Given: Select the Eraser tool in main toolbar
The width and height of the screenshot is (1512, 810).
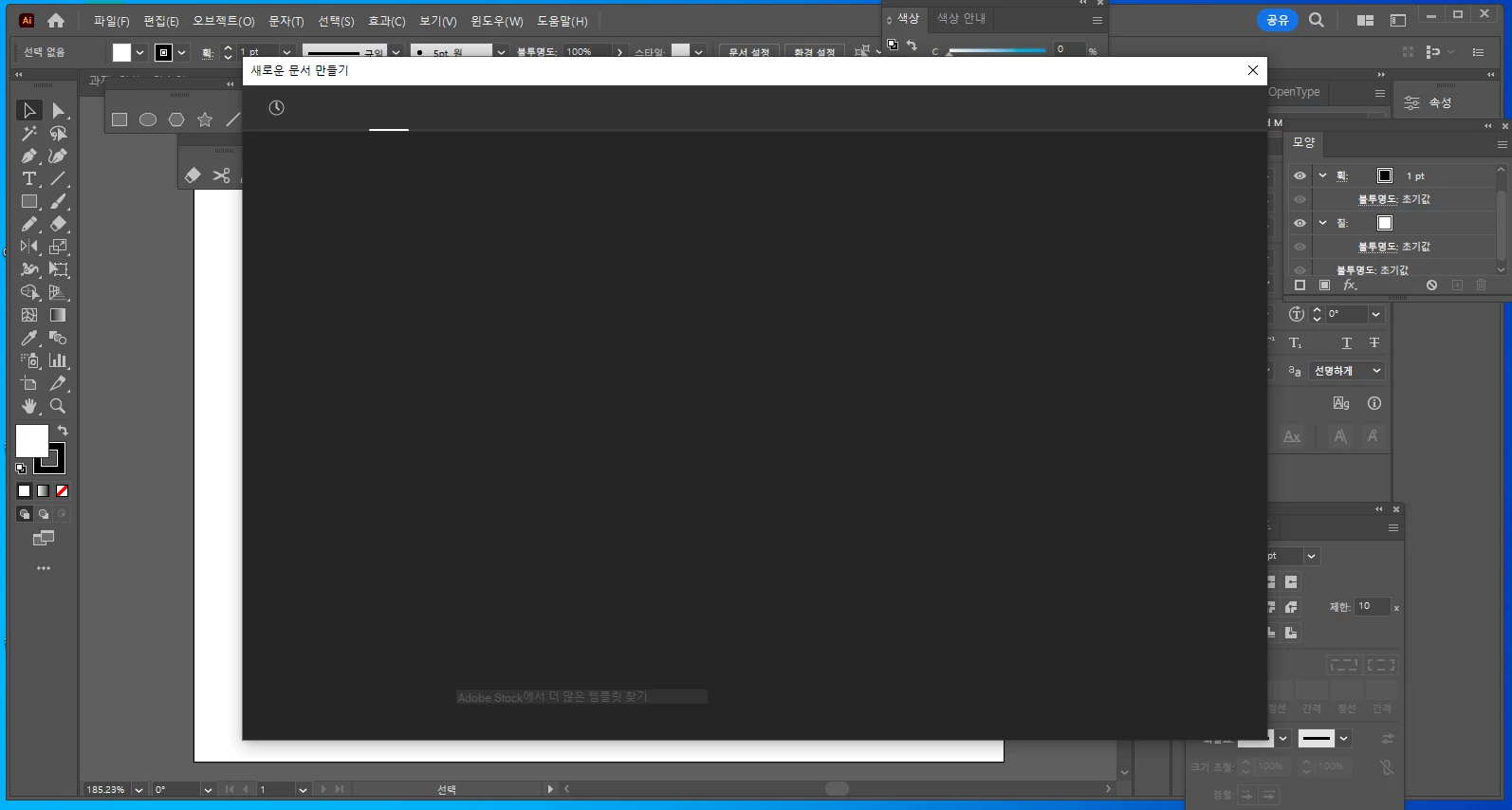Looking at the screenshot, I should pyautogui.click(x=59, y=225).
